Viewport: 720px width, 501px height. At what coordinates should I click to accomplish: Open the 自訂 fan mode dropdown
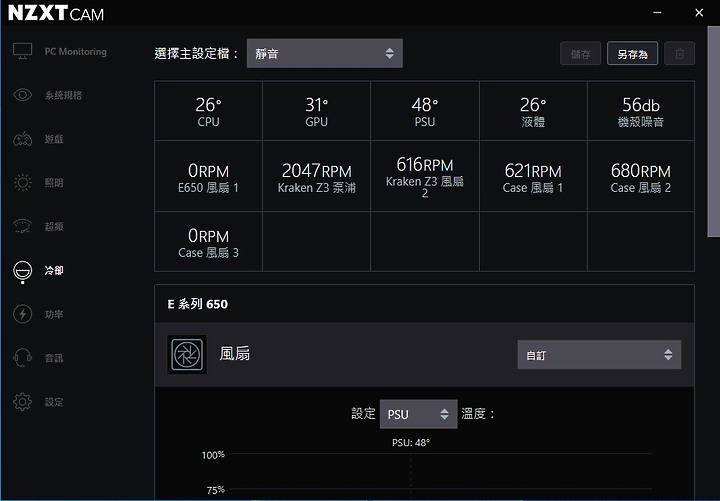[x=599, y=355]
